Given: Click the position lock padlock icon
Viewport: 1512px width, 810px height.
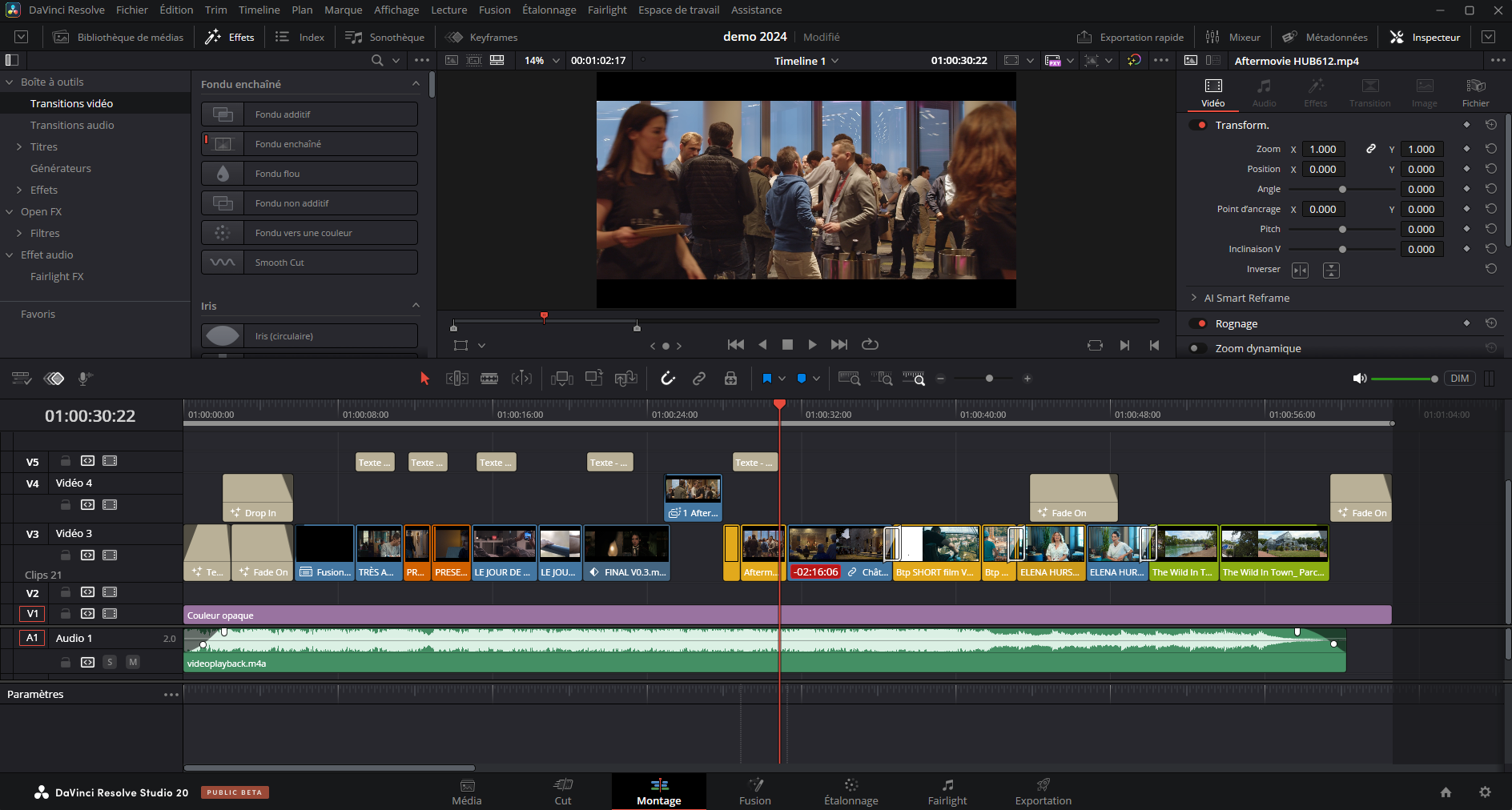Looking at the screenshot, I should [x=730, y=379].
